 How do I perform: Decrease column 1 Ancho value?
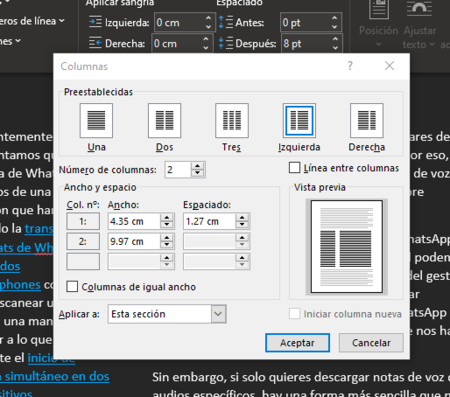click(167, 225)
